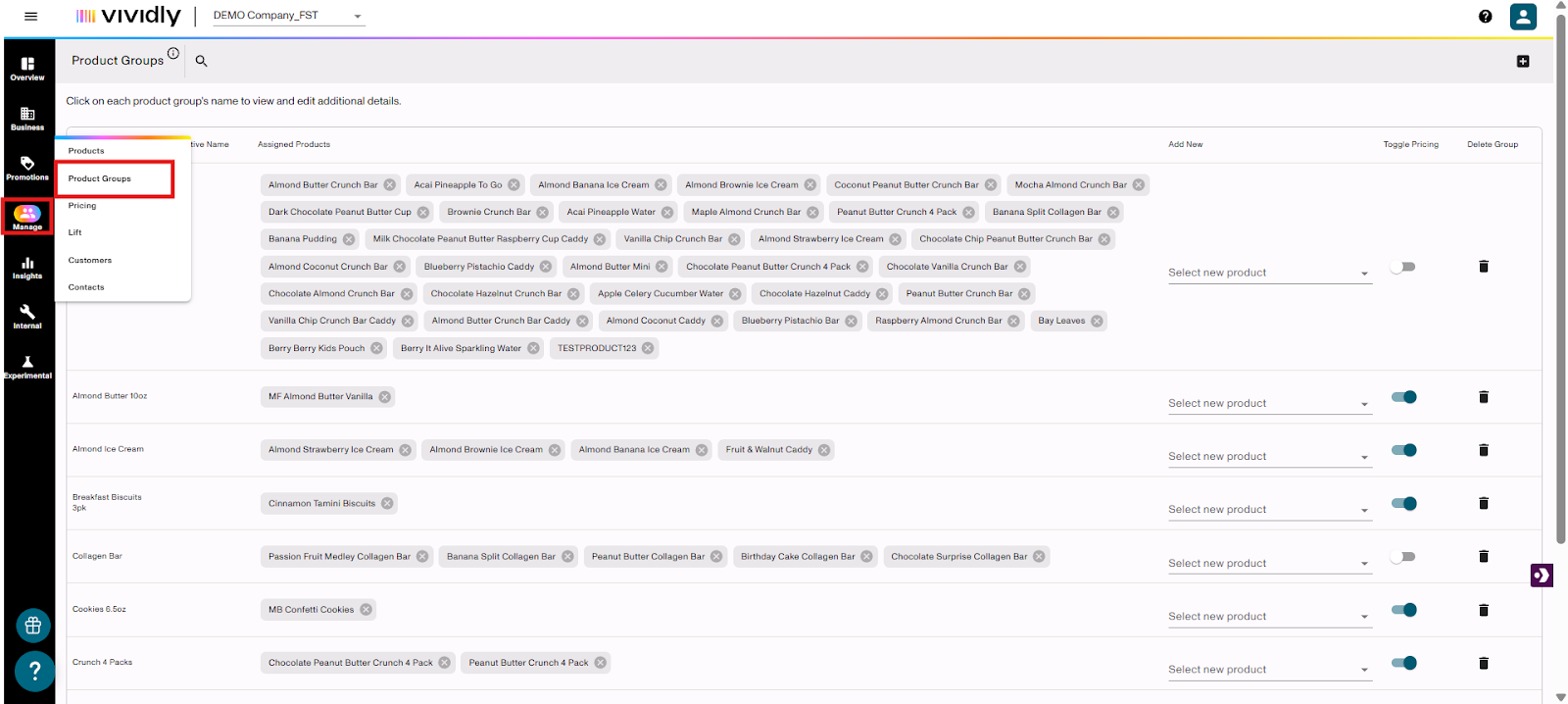Open the Overview sidebar icon
This screenshot has height=704, width=1568.
point(27,68)
